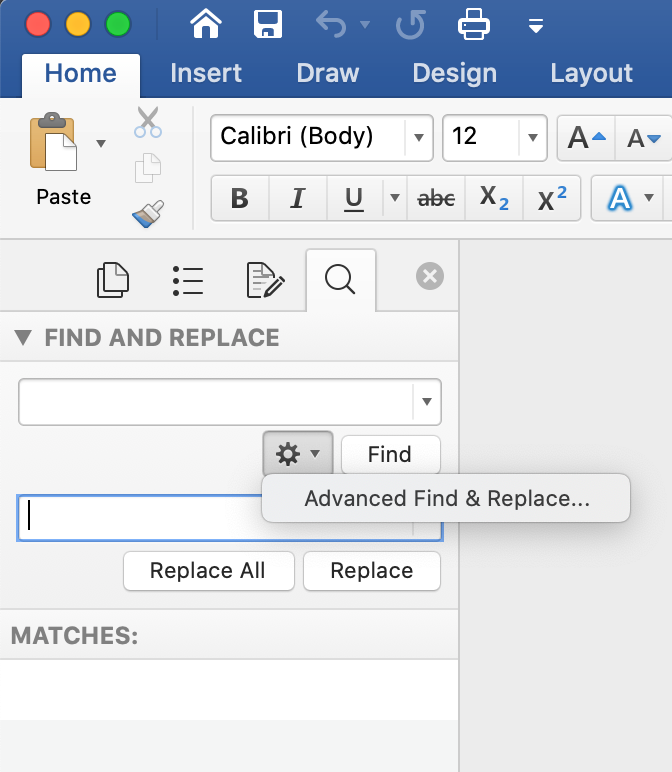Toggle superscript formatting
This screenshot has width=672, height=772.
click(552, 198)
